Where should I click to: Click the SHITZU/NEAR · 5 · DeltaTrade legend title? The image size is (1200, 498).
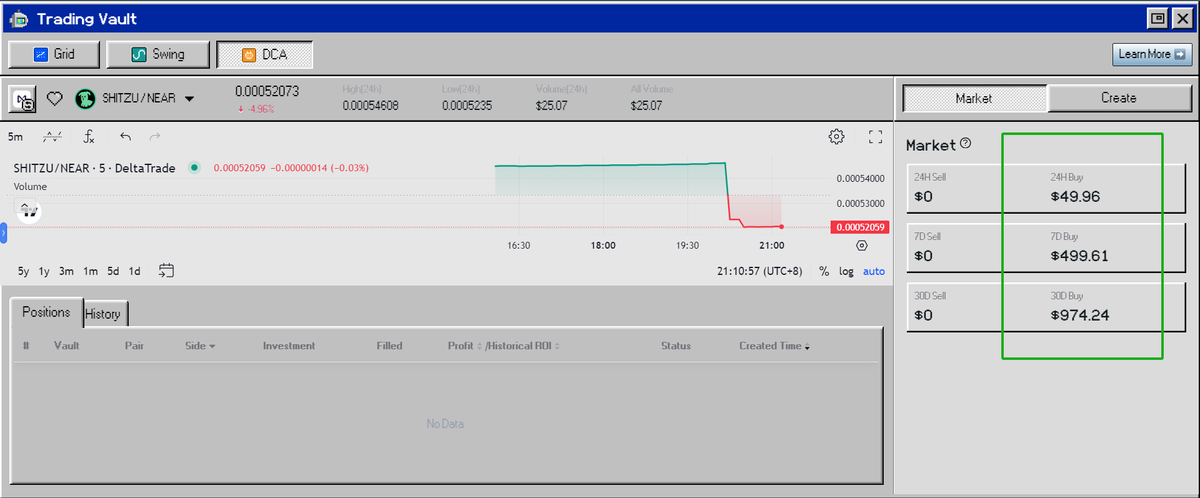[94, 168]
